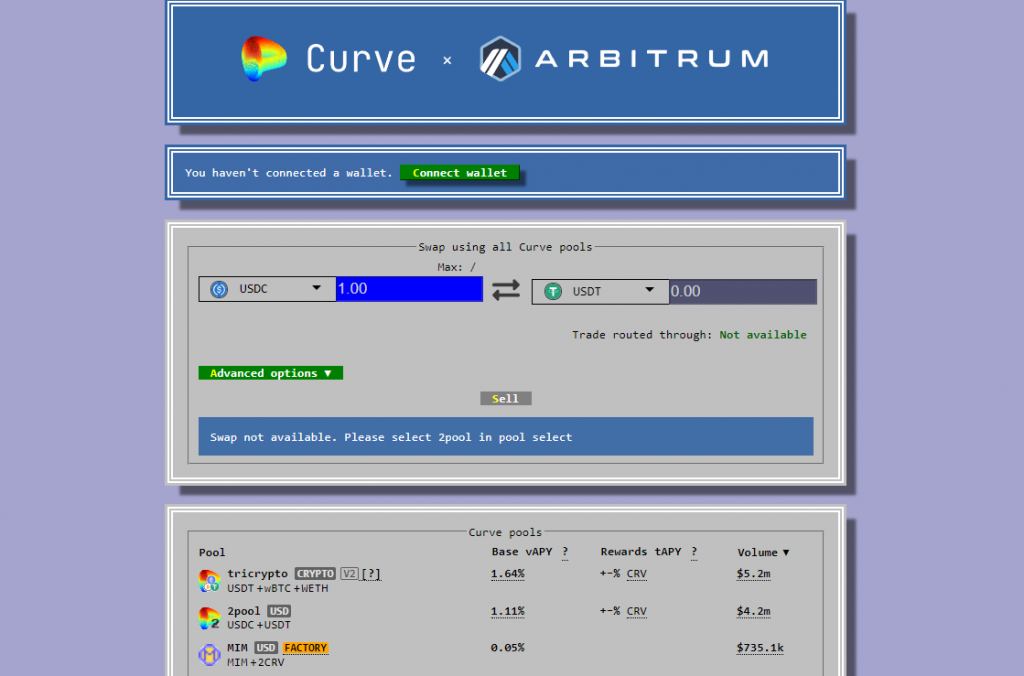Click the Sell button
The height and width of the screenshot is (676, 1024).
tap(505, 398)
